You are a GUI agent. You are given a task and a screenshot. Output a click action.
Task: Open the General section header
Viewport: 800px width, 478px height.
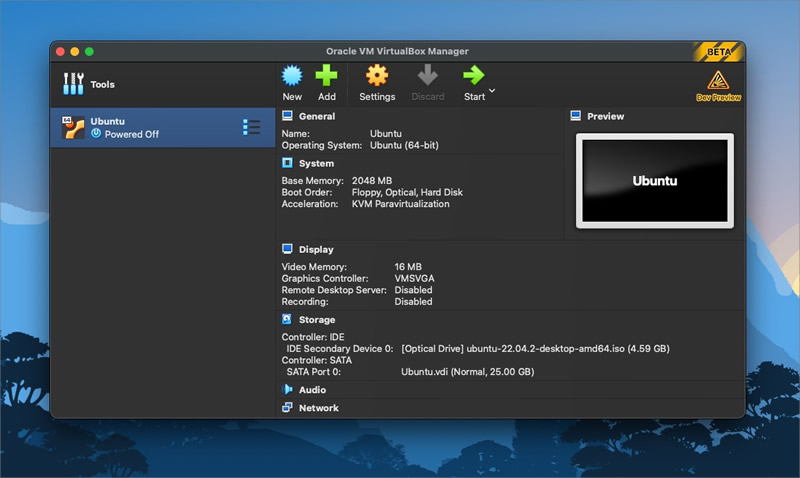pyautogui.click(x=317, y=116)
